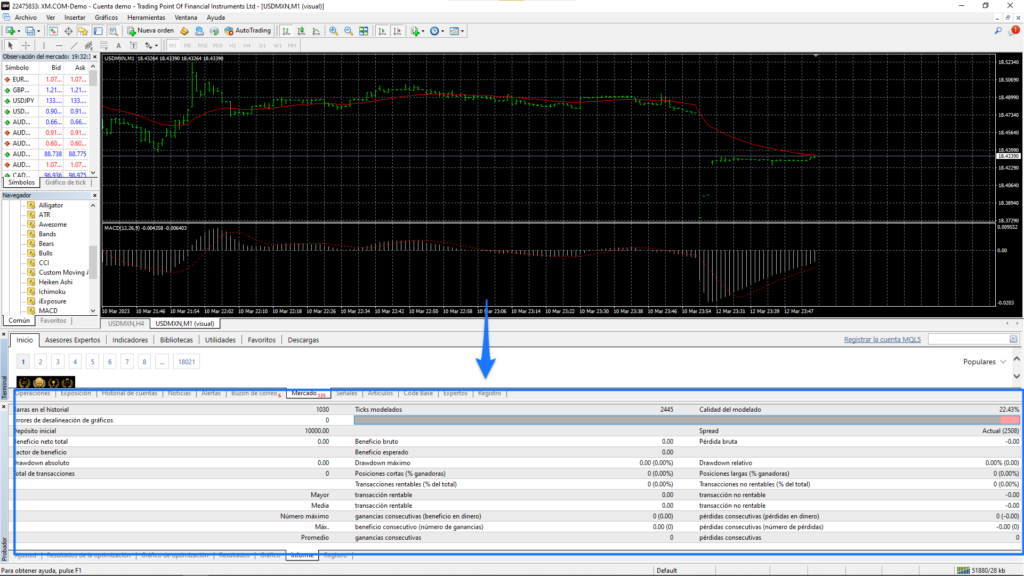This screenshot has height=576, width=1024.
Task: Open the Insertar menu
Action: click(x=74, y=18)
